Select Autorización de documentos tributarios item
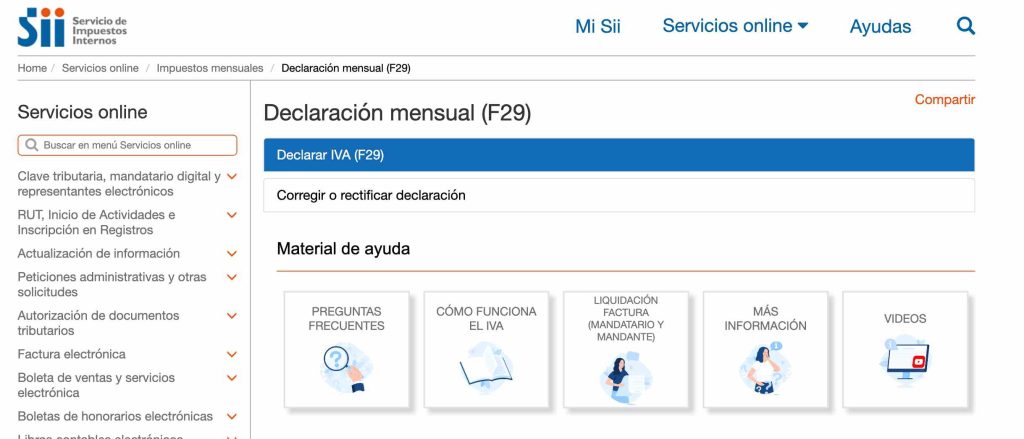The width and height of the screenshot is (1024, 439). click(98, 323)
